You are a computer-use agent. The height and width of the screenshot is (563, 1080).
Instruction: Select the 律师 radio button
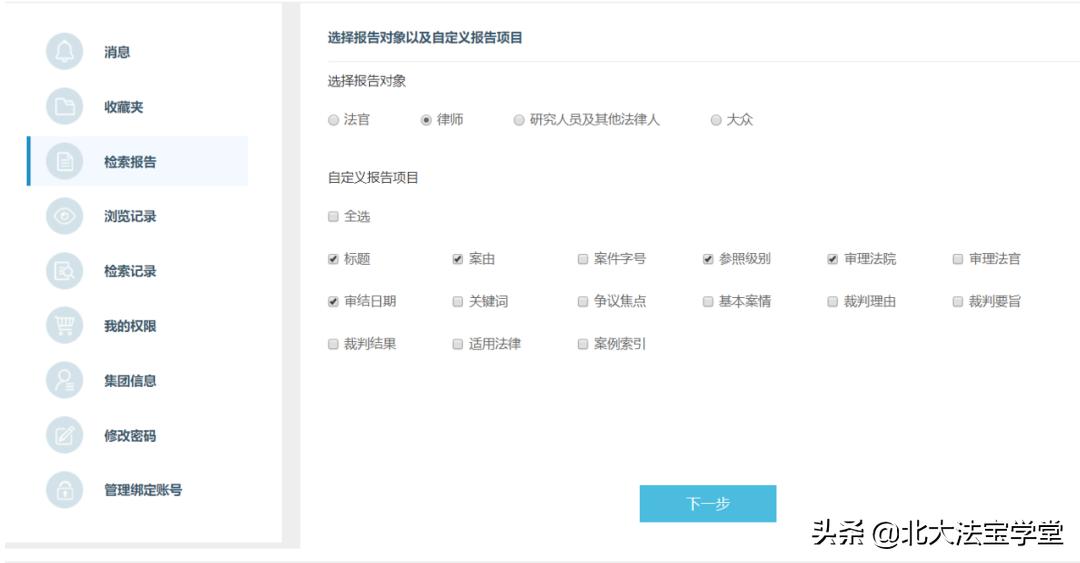[x=426, y=120]
